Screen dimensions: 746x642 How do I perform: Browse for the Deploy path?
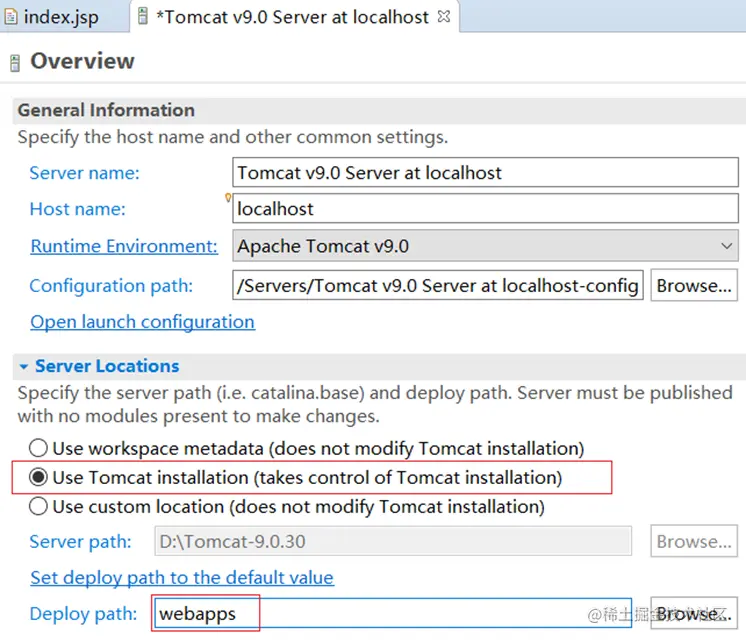pyautogui.click(x=694, y=613)
